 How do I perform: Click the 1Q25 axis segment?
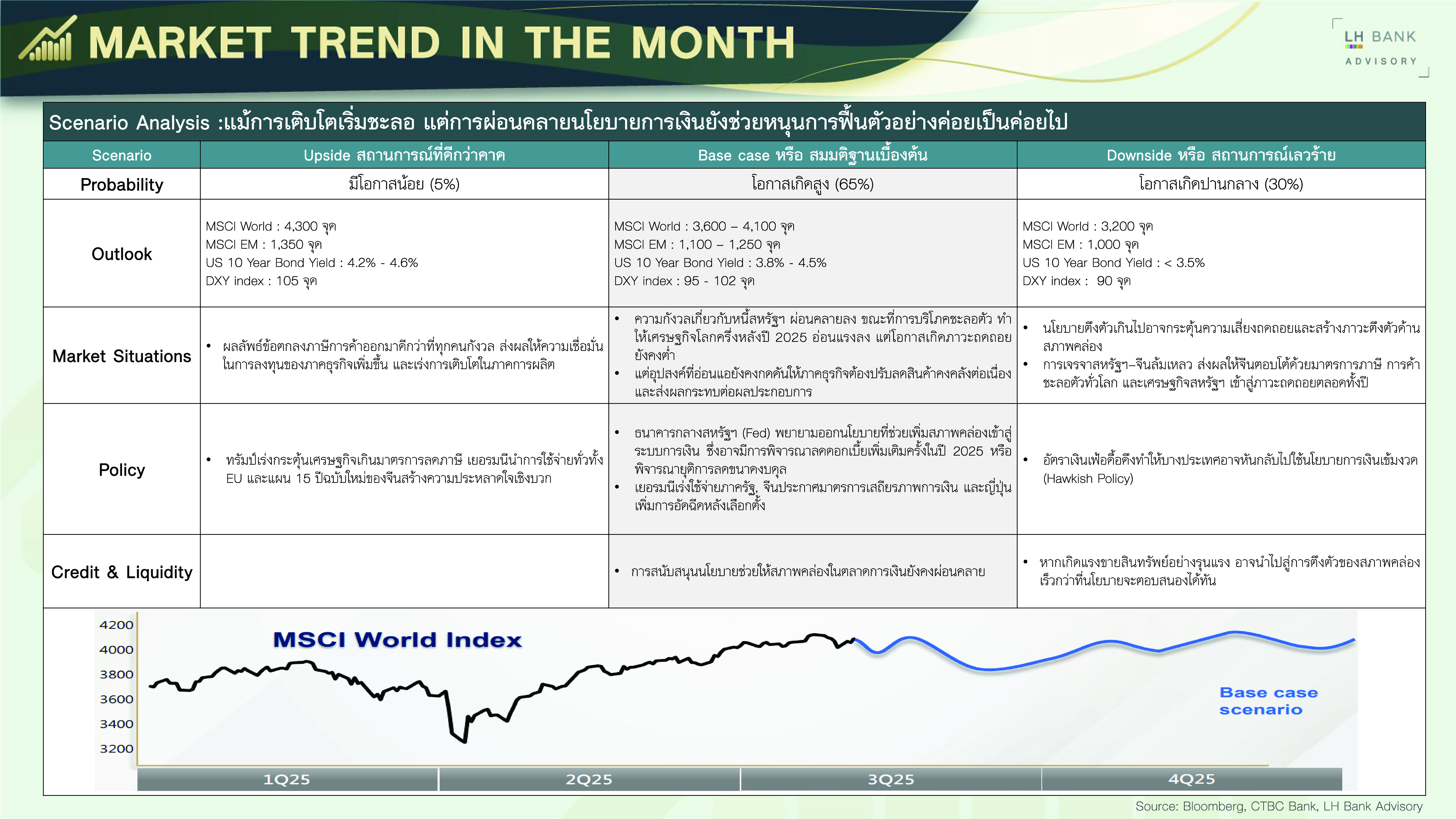tap(287, 779)
